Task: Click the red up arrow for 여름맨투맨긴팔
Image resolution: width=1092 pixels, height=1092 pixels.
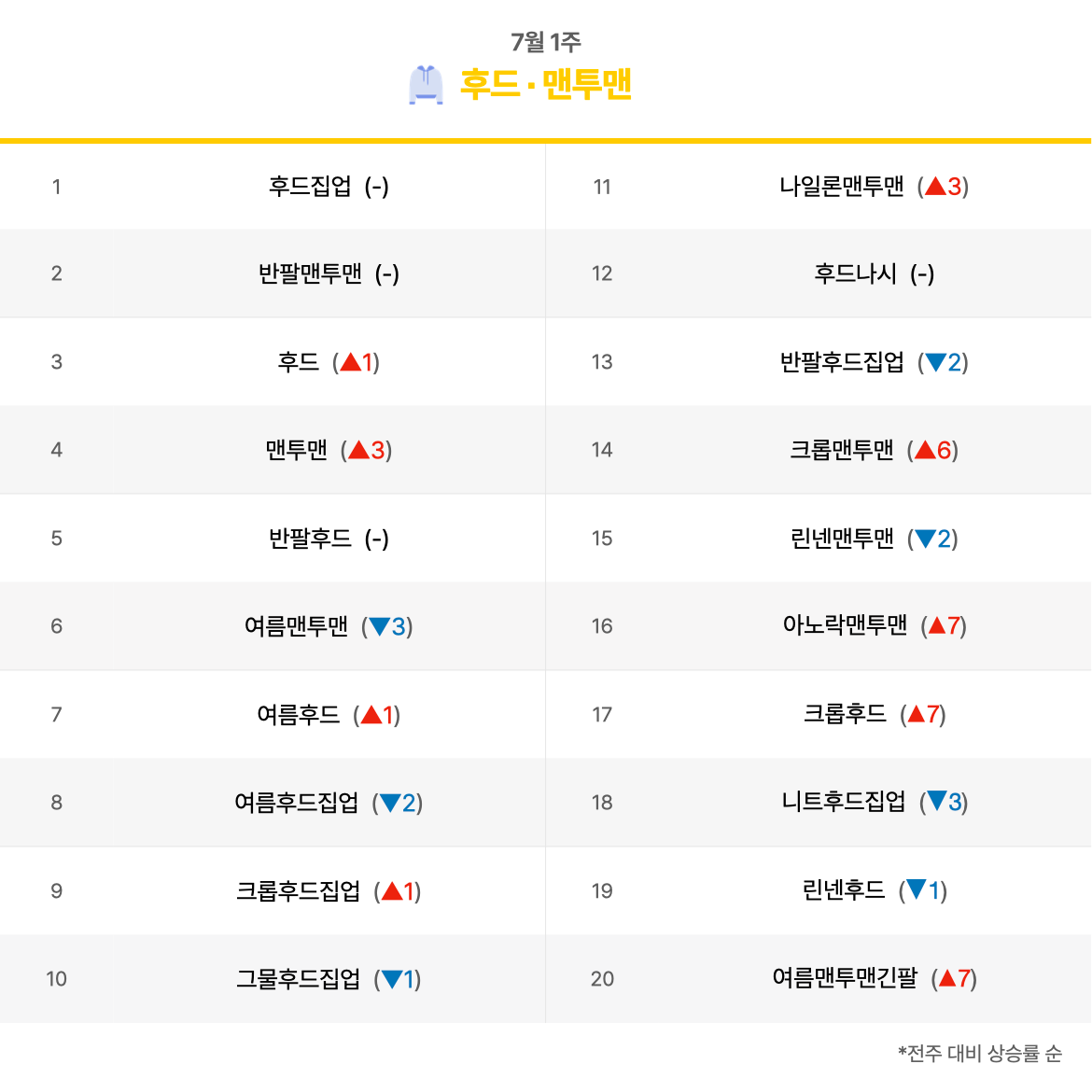Action: [948, 978]
